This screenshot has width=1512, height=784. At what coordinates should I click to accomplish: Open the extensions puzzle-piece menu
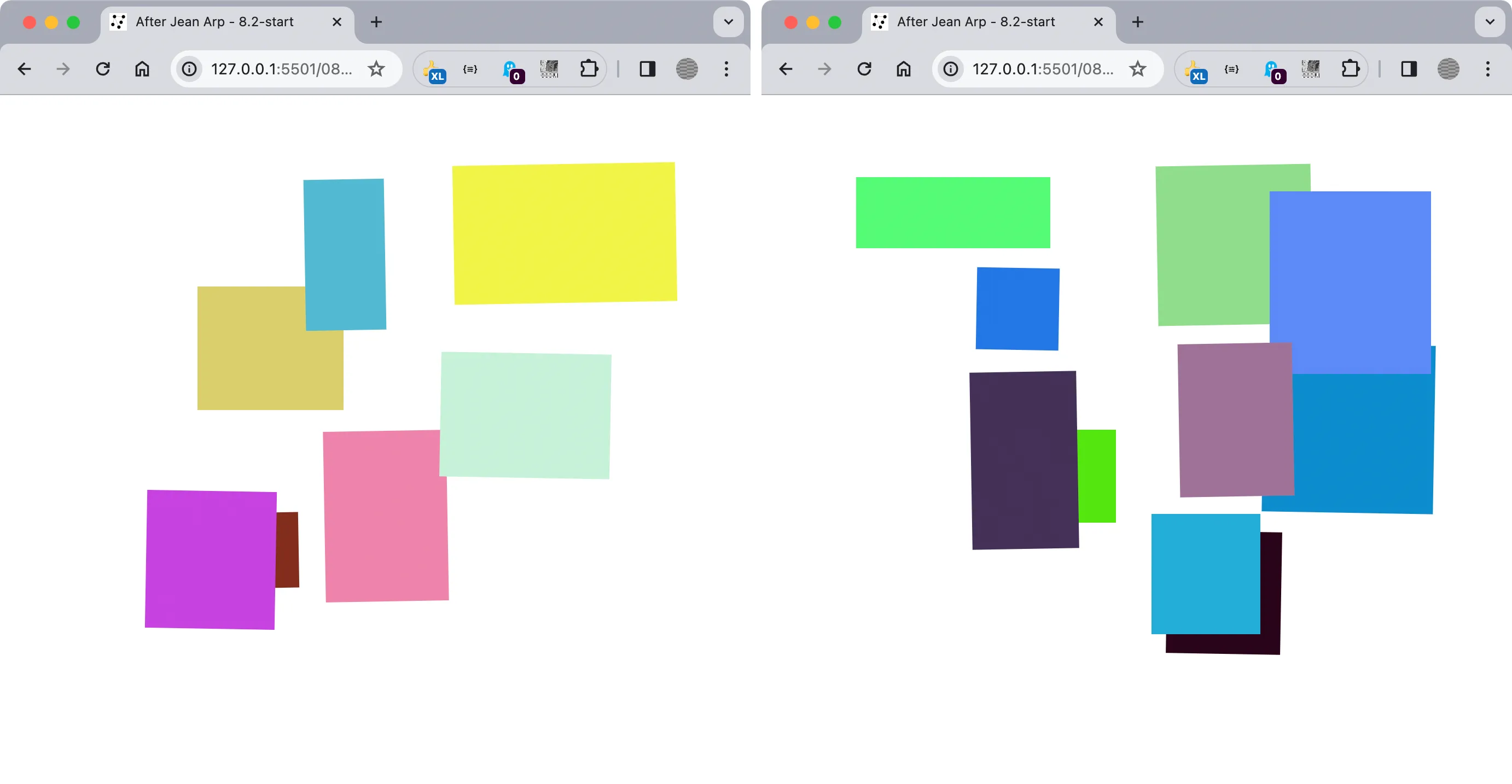pos(589,69)
